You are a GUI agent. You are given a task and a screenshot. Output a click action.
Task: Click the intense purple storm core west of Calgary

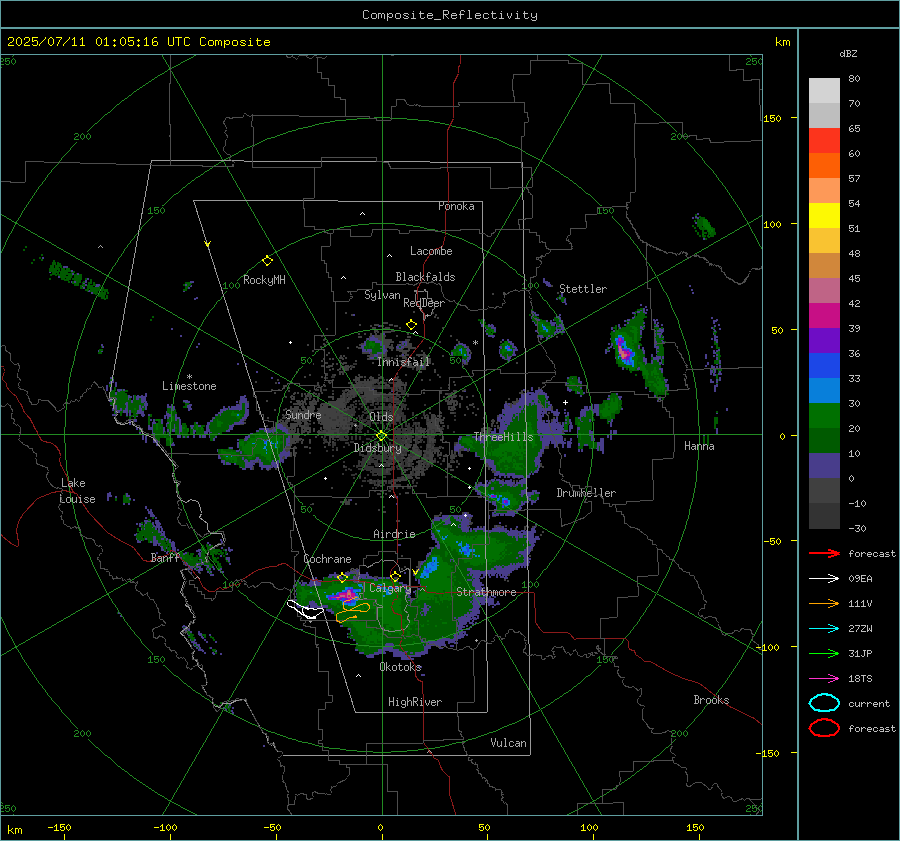[346, 595]
